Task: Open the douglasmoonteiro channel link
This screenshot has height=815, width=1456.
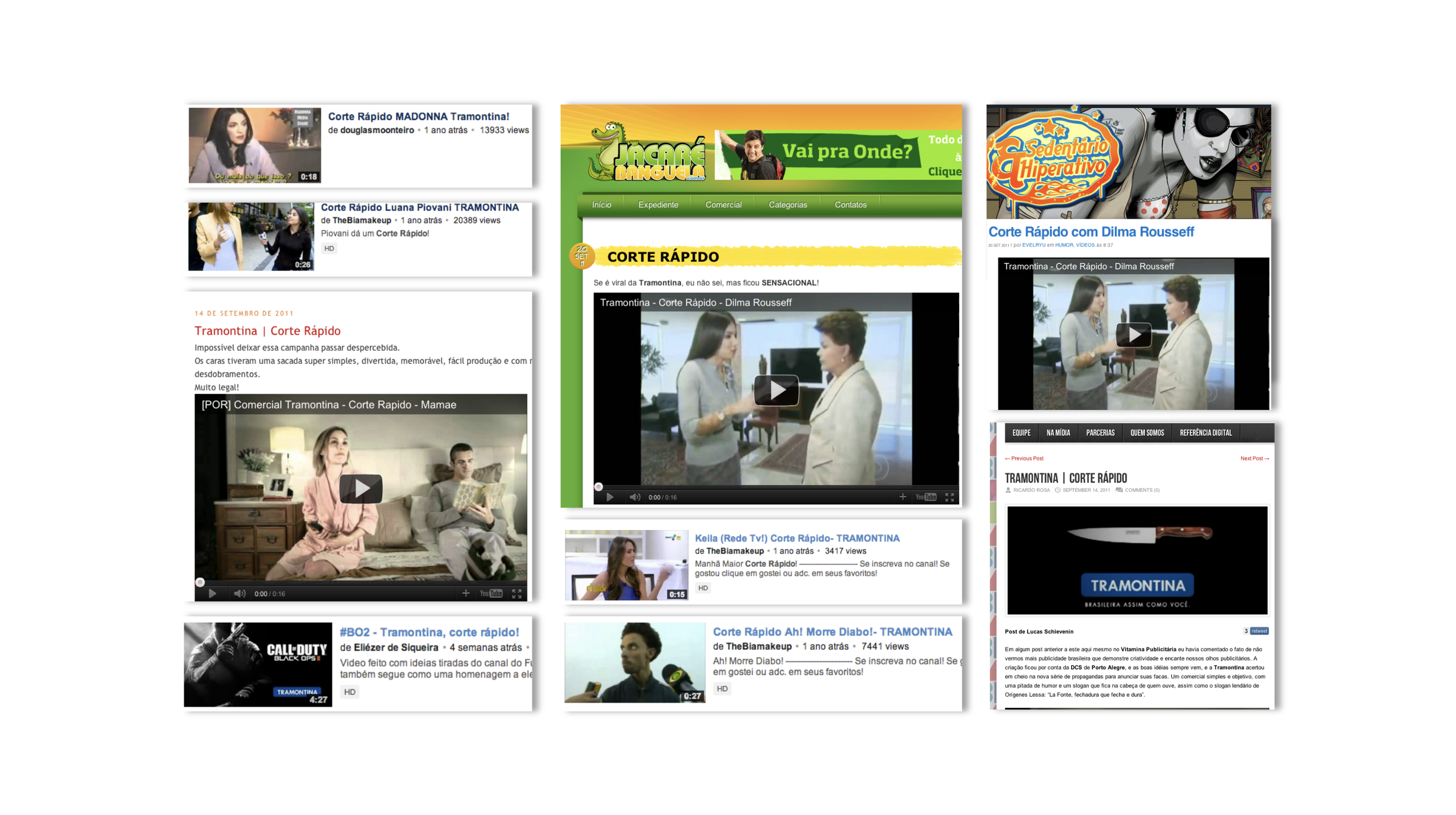Action: click(377, 130)
